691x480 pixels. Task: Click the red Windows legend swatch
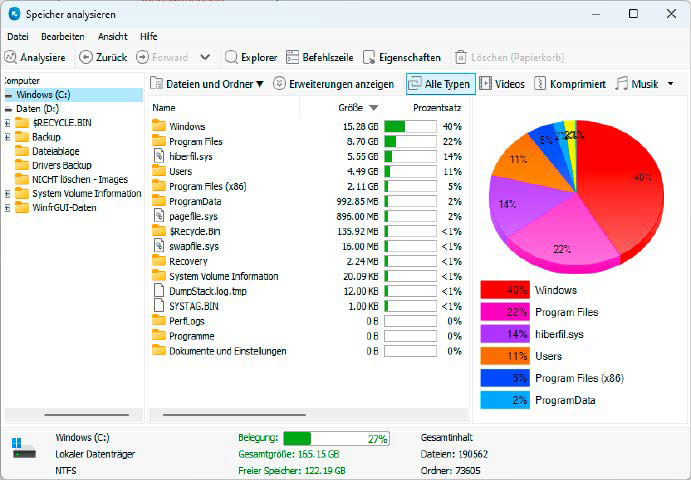pyautogui.click(x=505, y=290)
